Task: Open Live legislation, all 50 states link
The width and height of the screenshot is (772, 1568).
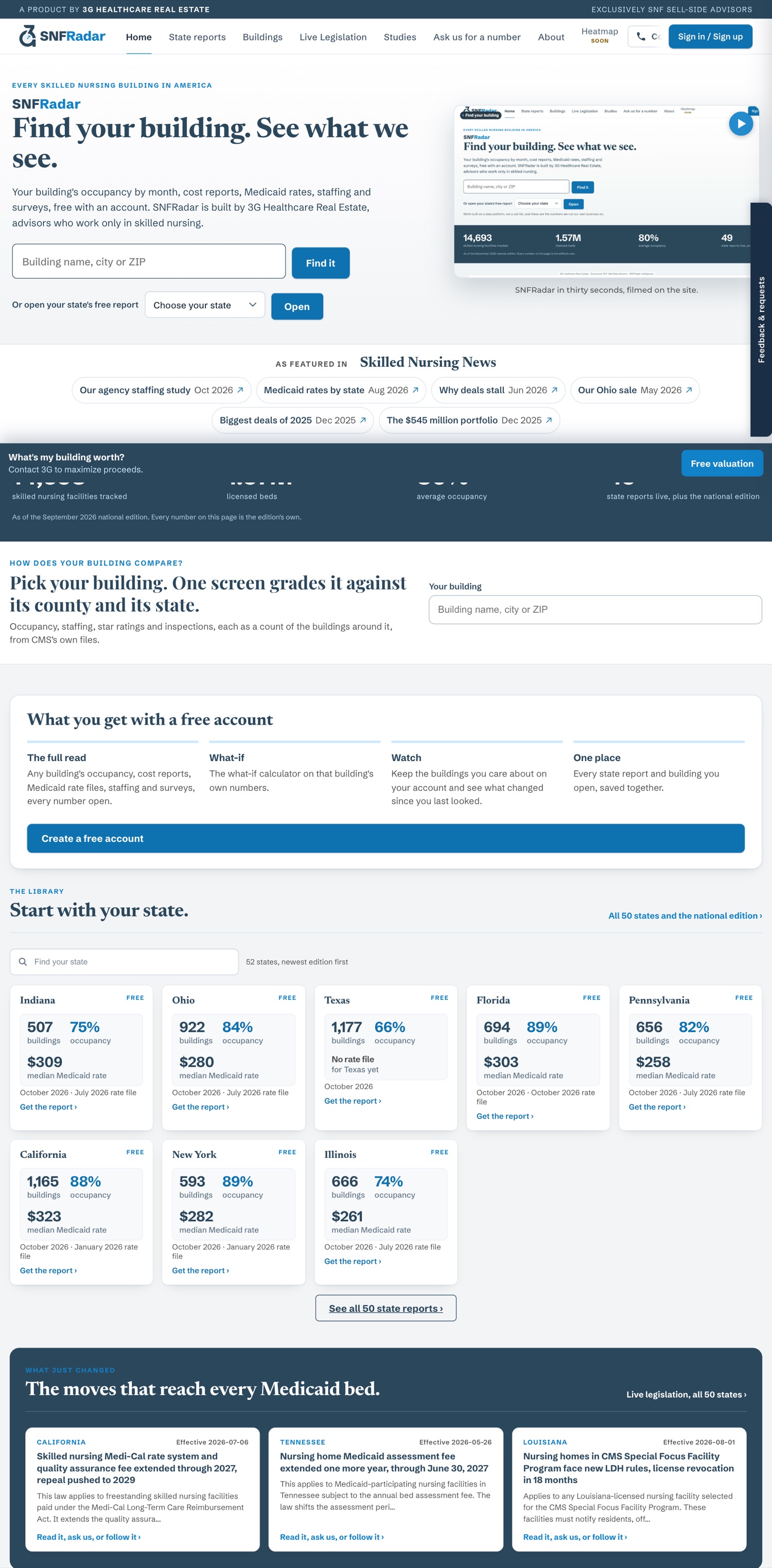Action: pyautogui.click(x=686, y=1394)
